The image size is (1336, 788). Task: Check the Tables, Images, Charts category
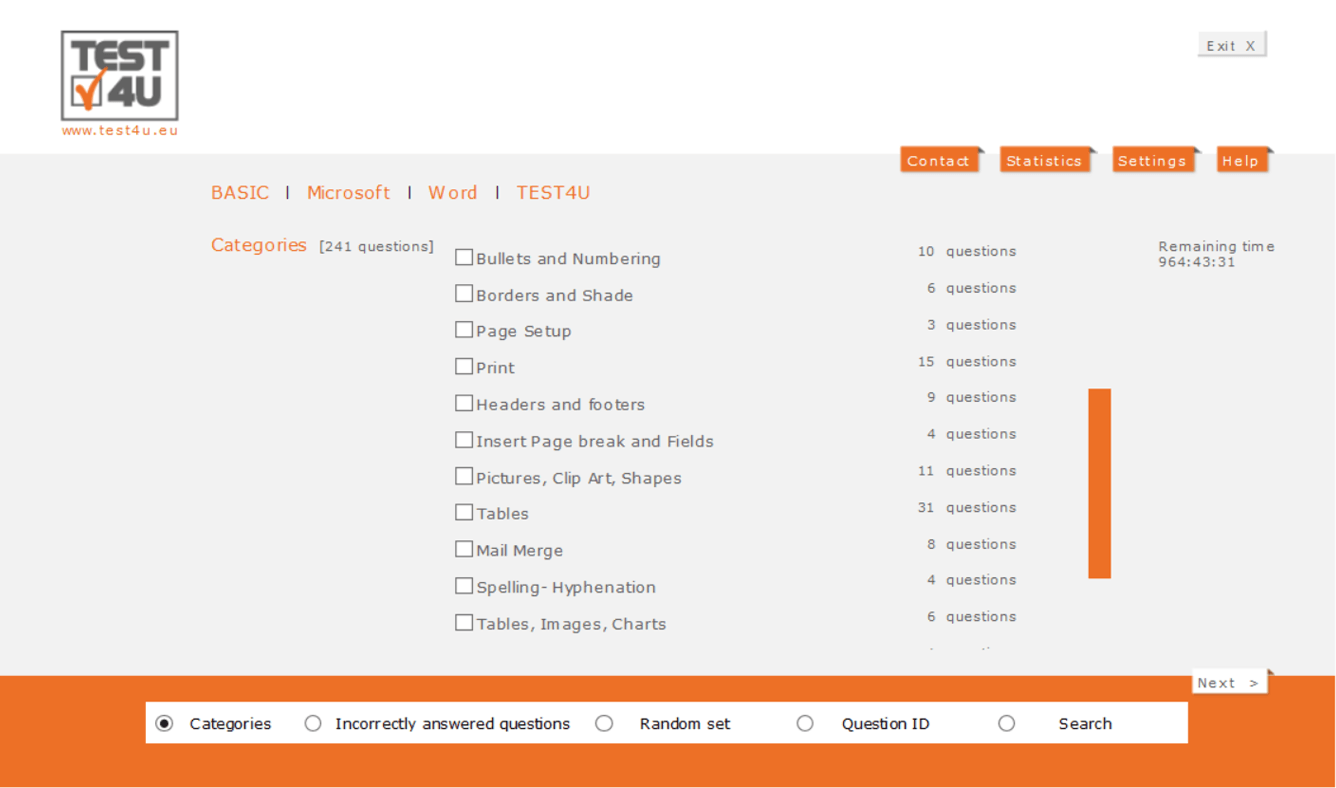point(464,622)
